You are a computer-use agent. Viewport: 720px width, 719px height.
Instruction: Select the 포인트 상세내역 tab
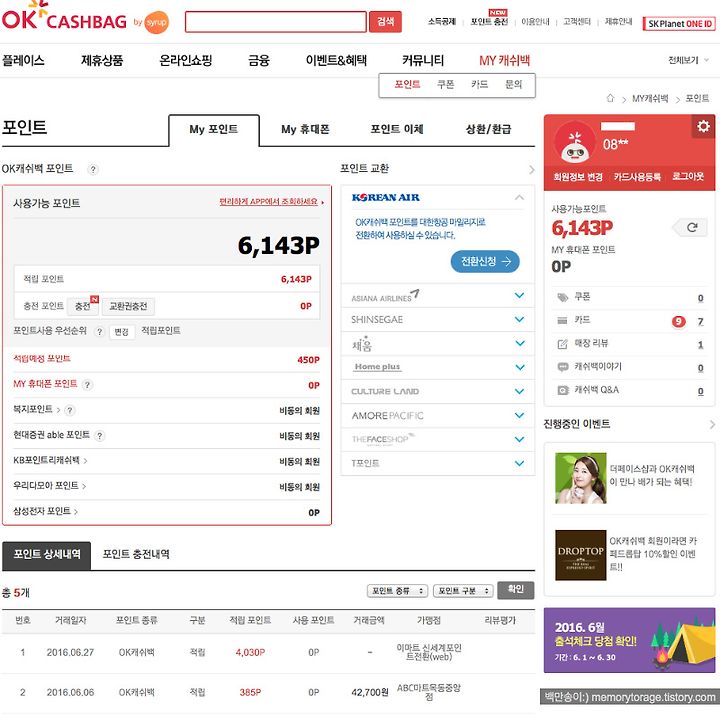(46, 555)
